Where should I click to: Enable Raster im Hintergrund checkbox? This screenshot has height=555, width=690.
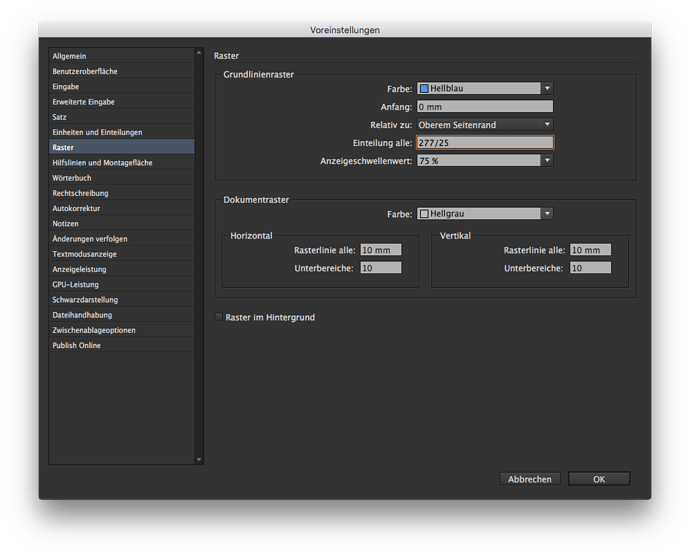pos(218,317)
